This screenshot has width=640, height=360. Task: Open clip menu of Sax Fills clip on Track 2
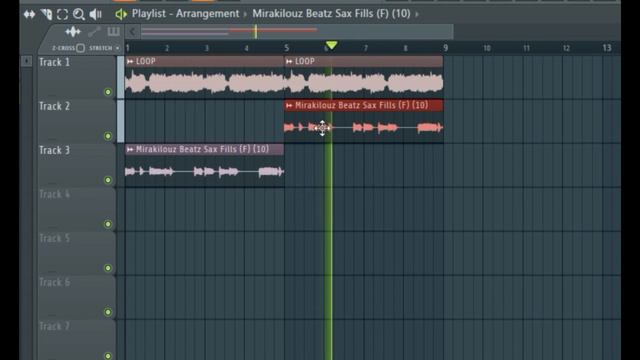click(289, 105)
